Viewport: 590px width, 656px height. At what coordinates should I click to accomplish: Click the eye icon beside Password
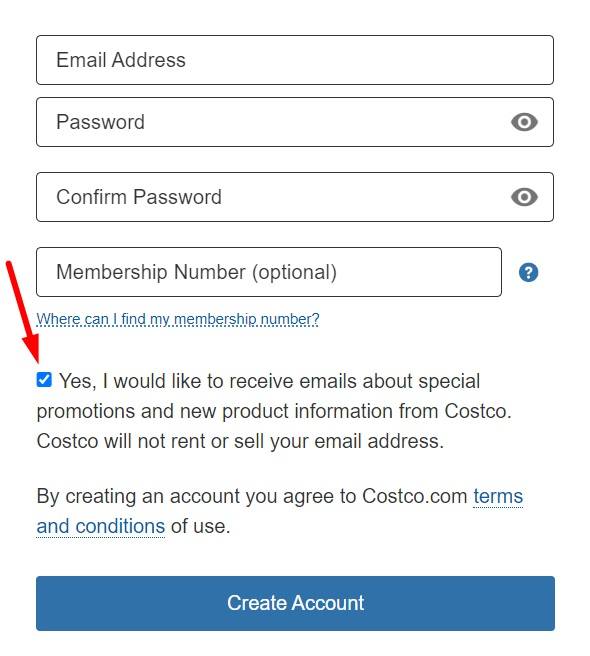point(524,122)
